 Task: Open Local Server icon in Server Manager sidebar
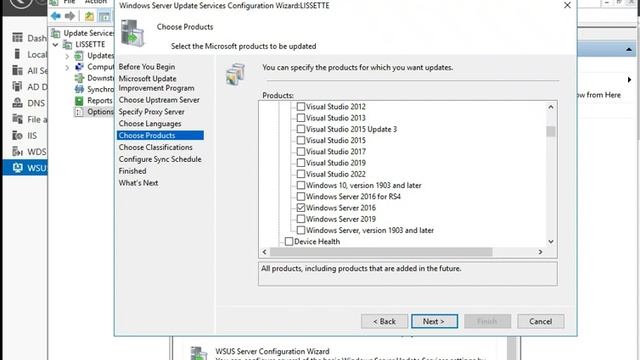point(17,54)
